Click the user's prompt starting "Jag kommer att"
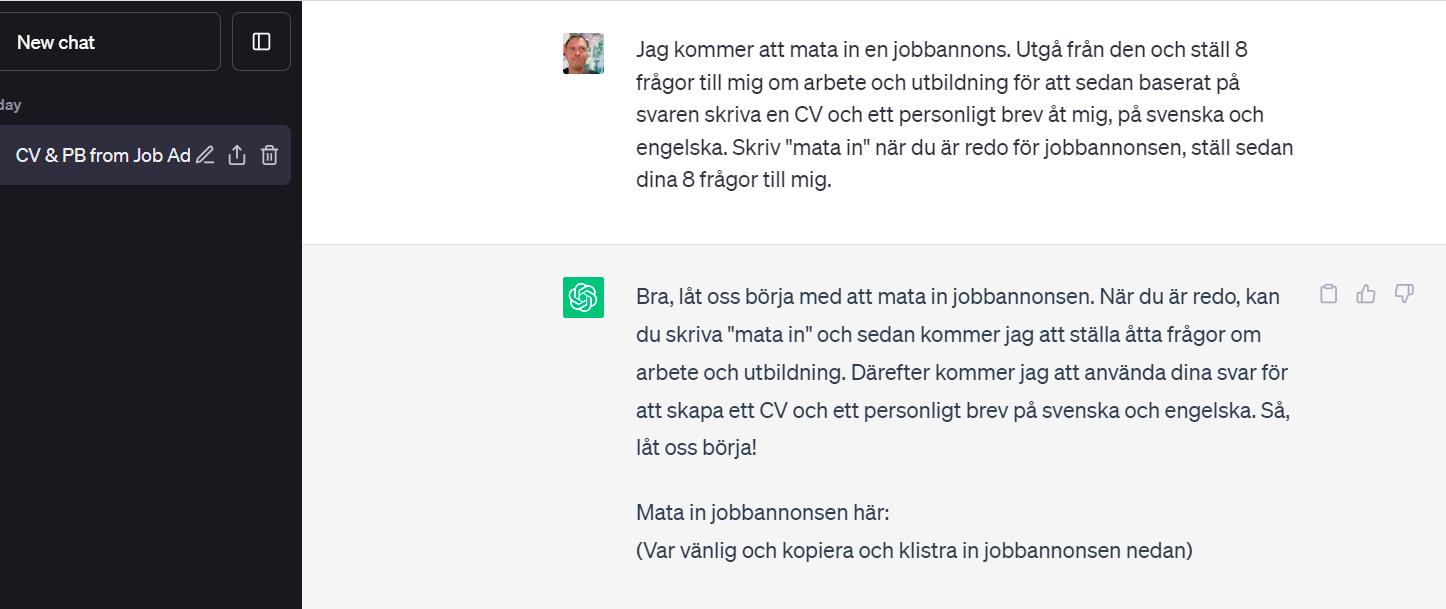Screen dimensions: 1446x609 (964, 114)
